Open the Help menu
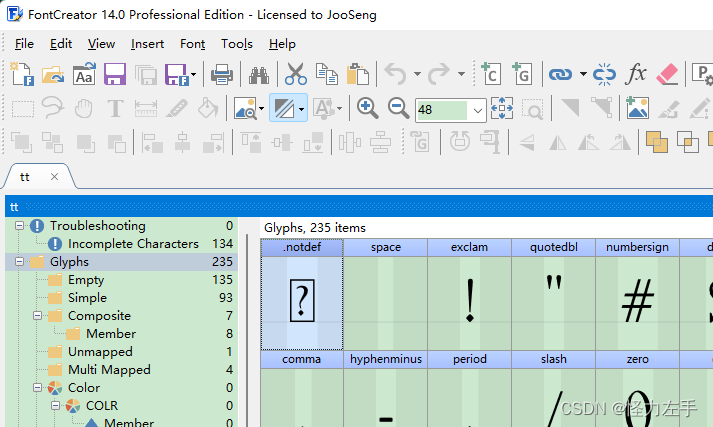The height and width of the screenshot is (427, 713). 282,44
